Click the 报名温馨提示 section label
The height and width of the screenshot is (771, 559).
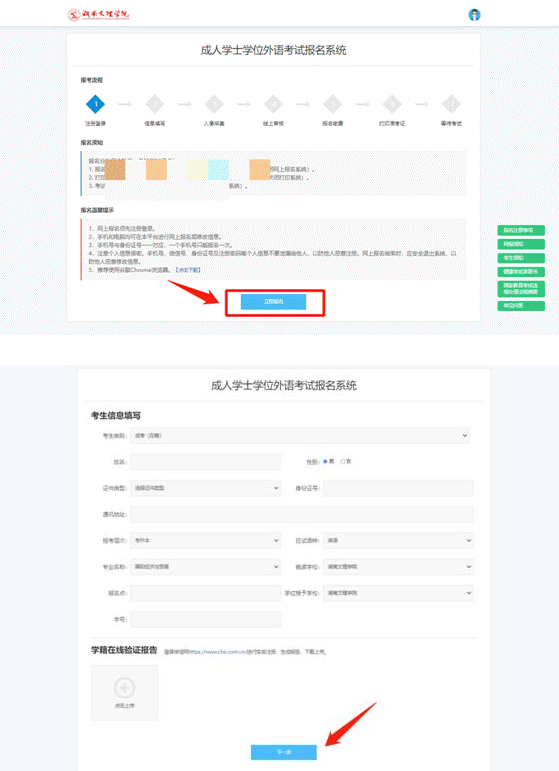(x=97, y=210)
